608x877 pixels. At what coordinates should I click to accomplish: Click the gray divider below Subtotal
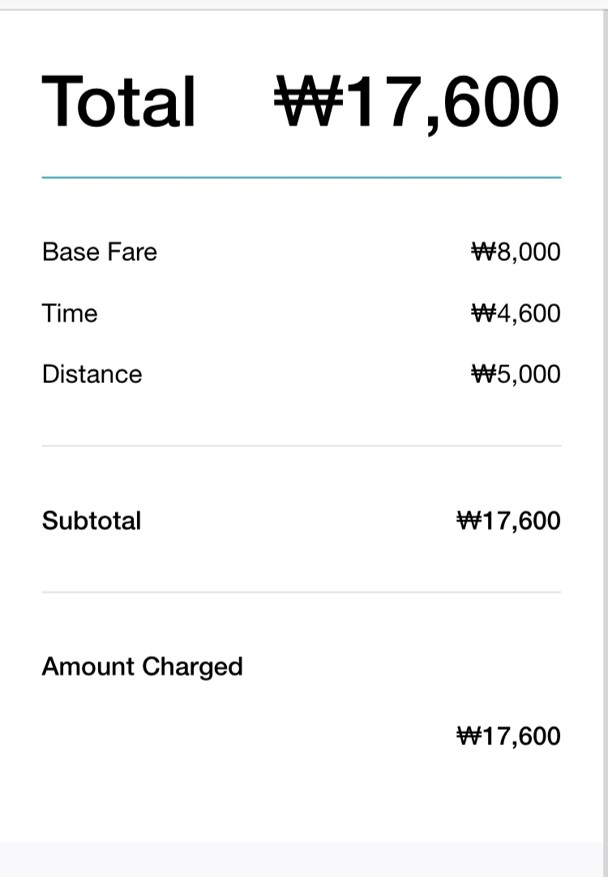pos(301,592)
